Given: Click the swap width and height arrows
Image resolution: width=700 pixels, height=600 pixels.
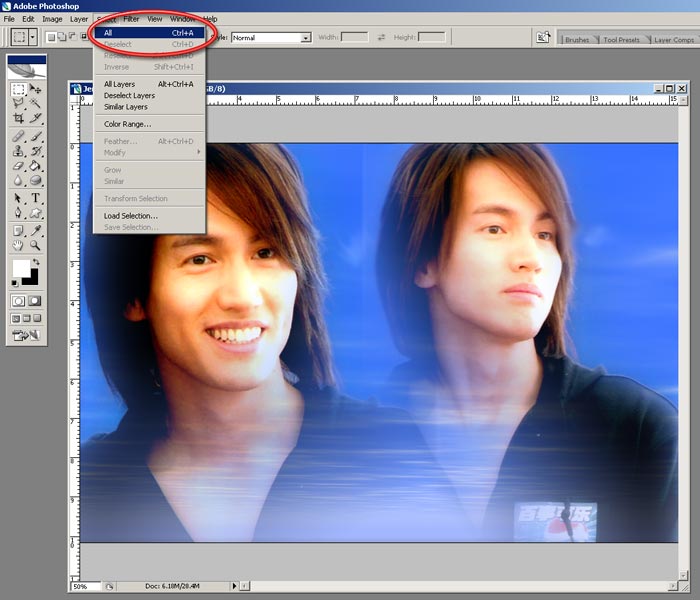Looking at the screenshot, I should click(x=381, y=38).
